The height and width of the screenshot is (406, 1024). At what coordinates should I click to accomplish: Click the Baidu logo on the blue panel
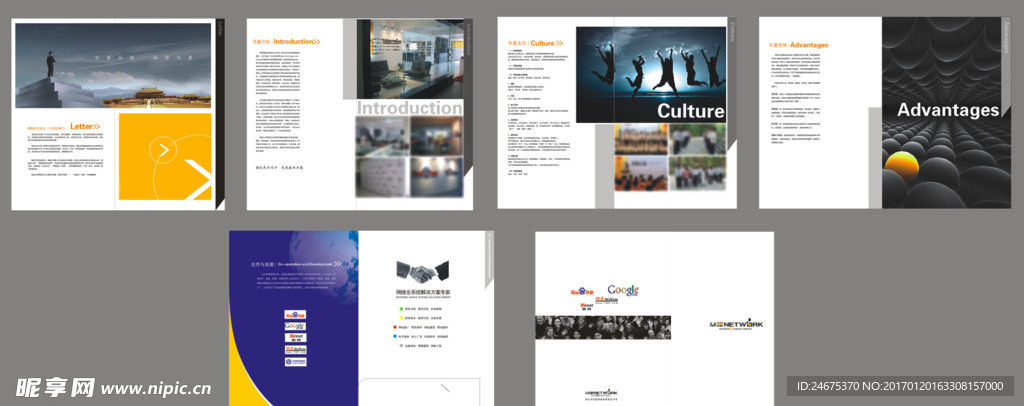tap(295, 315)
